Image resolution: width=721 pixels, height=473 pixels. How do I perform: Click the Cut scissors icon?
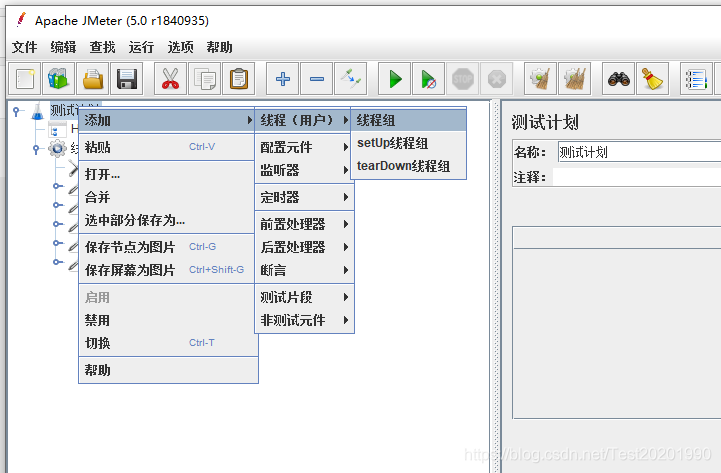tap(170, 79)
